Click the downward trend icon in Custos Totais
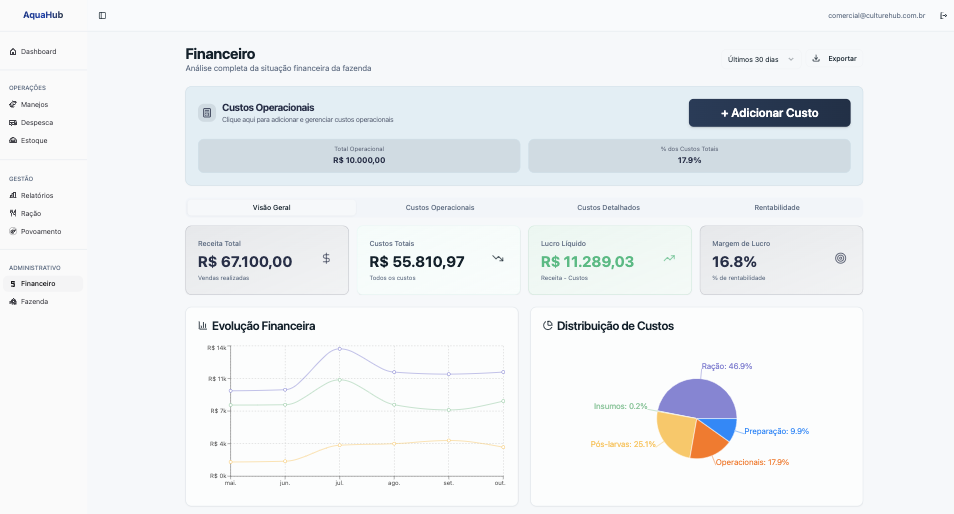 coord(498,258)
